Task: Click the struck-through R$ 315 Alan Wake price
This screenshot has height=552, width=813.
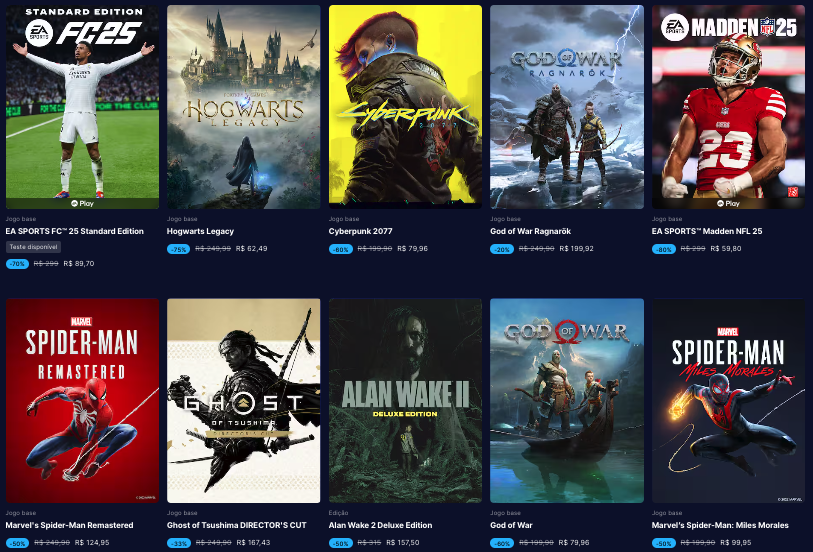Action: 369,543
